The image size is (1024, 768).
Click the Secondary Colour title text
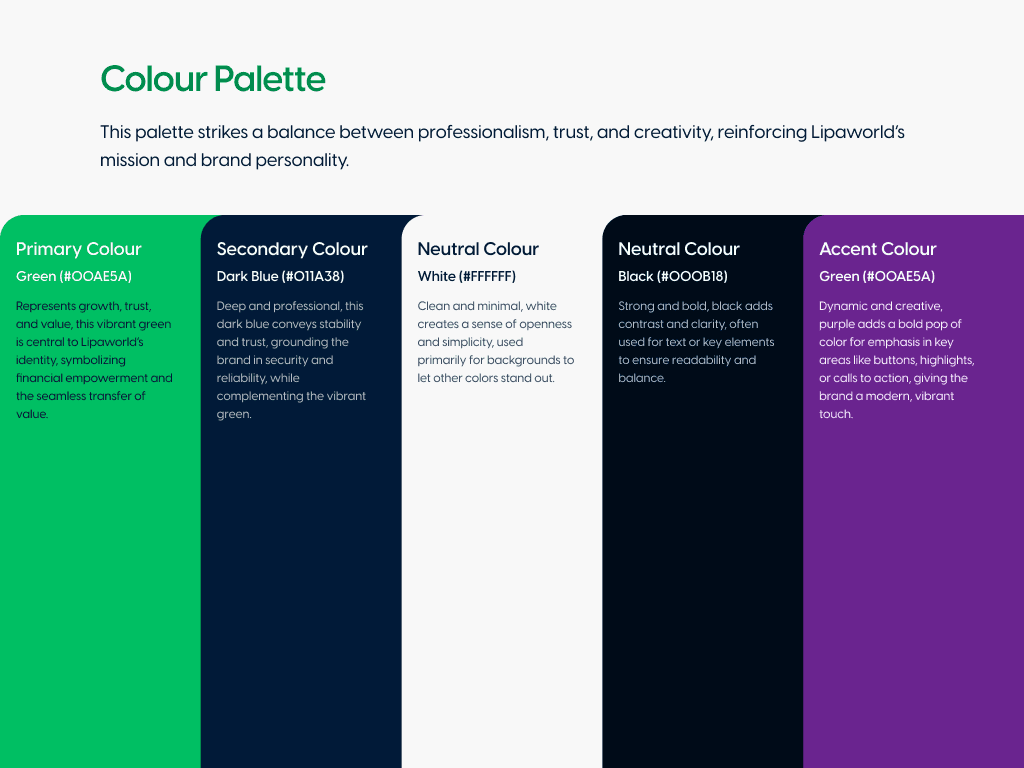coord(292,249)
